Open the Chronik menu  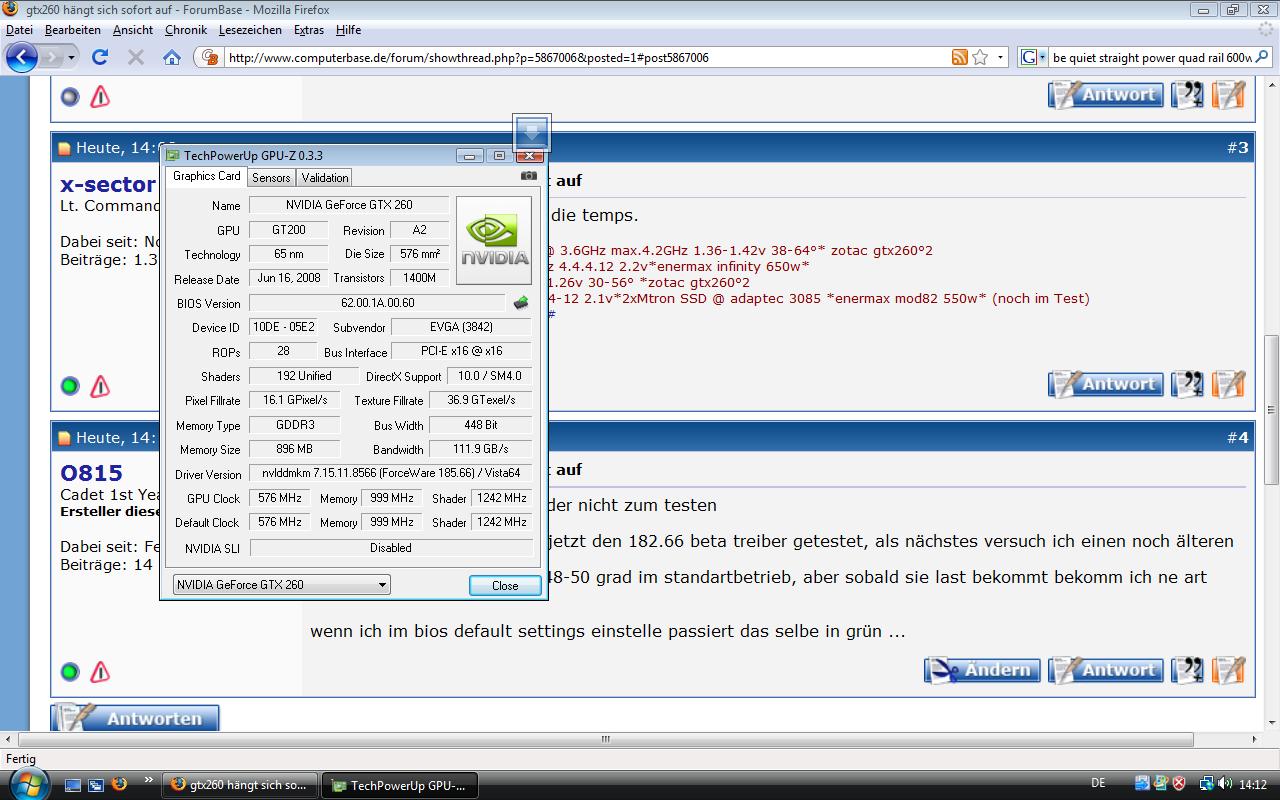[186, 30]
